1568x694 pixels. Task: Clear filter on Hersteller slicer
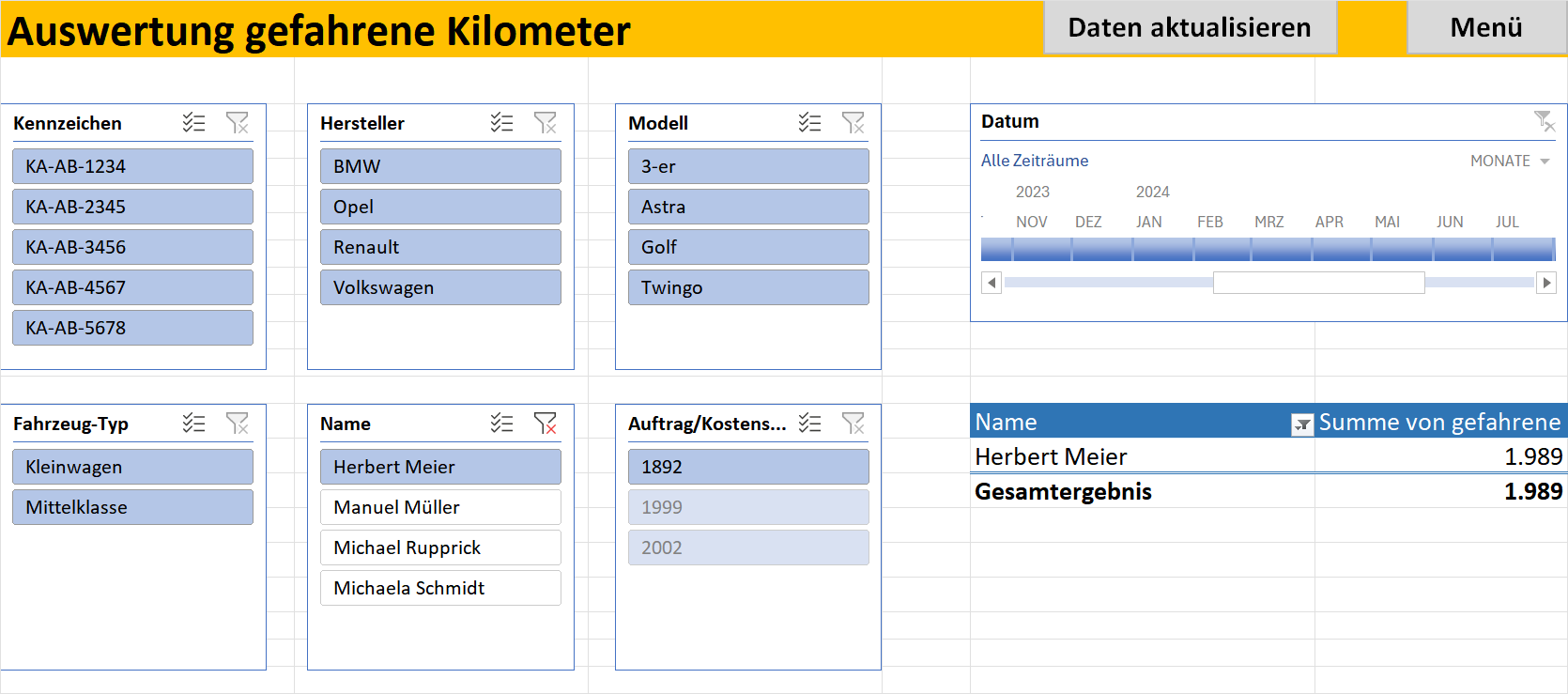point(546,123)
